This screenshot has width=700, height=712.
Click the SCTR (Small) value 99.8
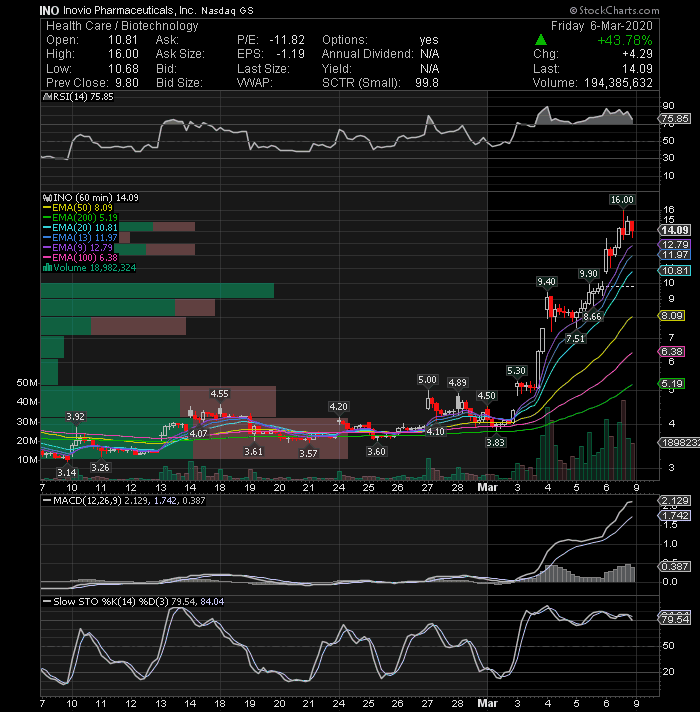427,83
